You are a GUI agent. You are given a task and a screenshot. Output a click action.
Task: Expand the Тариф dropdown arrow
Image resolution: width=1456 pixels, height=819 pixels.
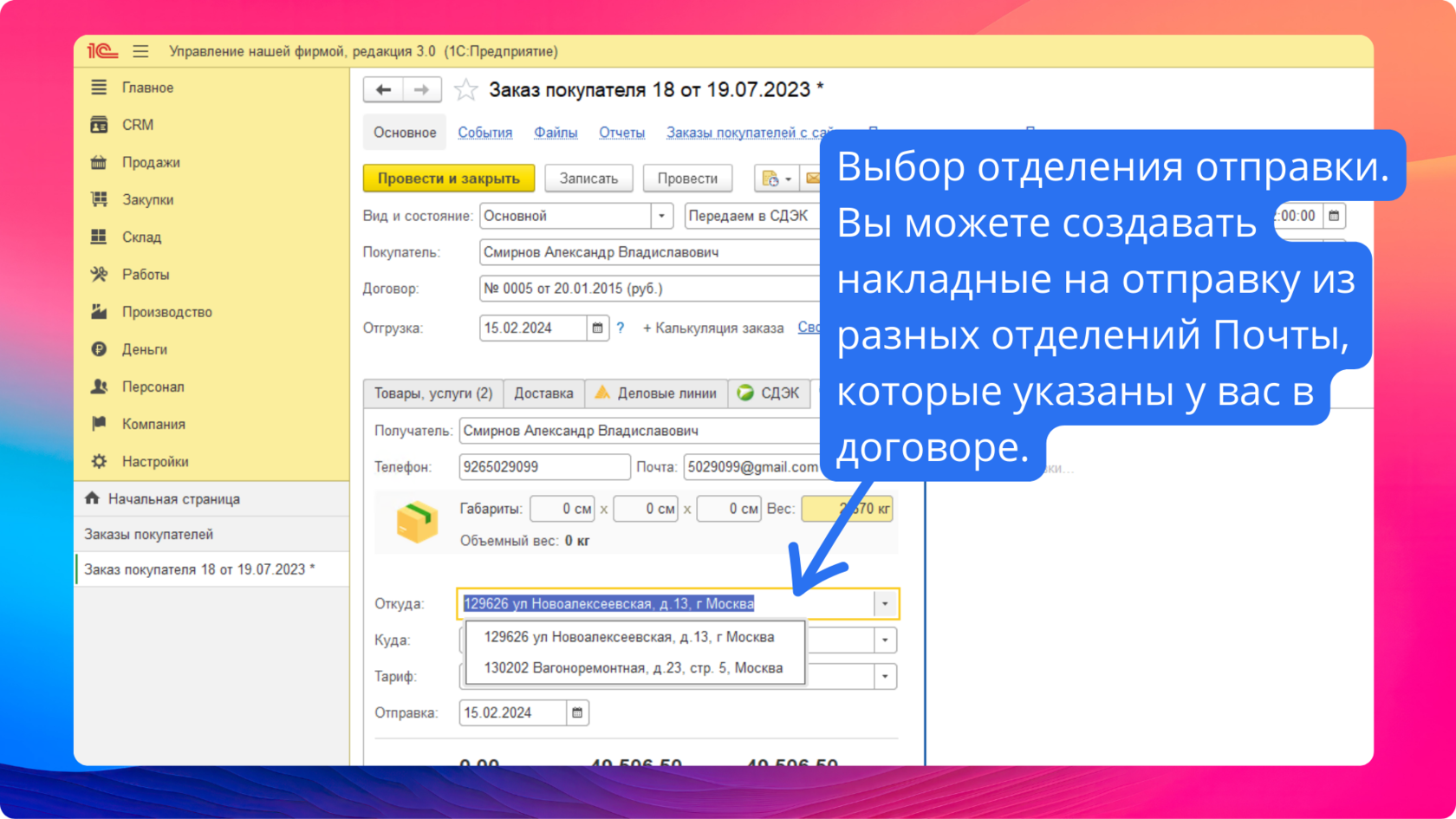point(885,677)
